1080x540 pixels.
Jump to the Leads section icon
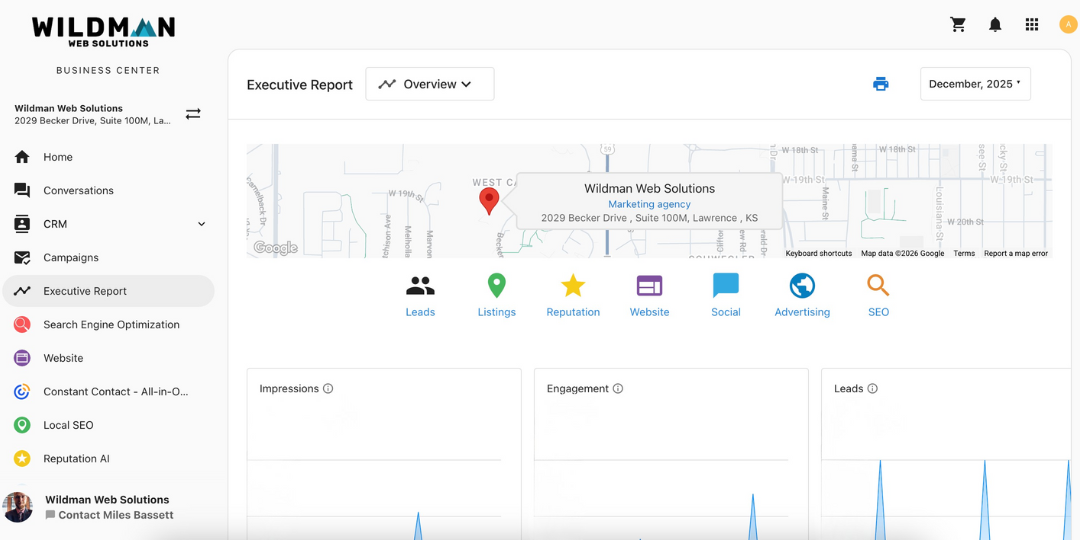click(420, 287)
